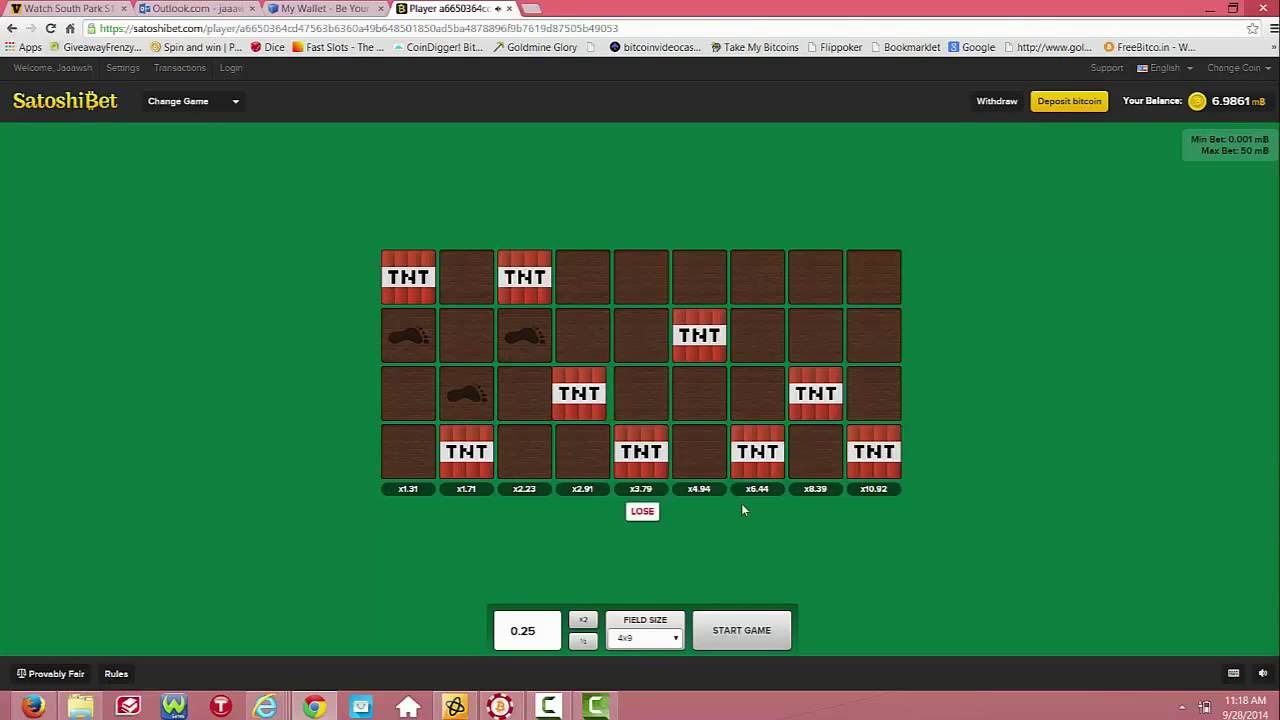Click the TNT tile in the x2.23 column

[525, 277]
